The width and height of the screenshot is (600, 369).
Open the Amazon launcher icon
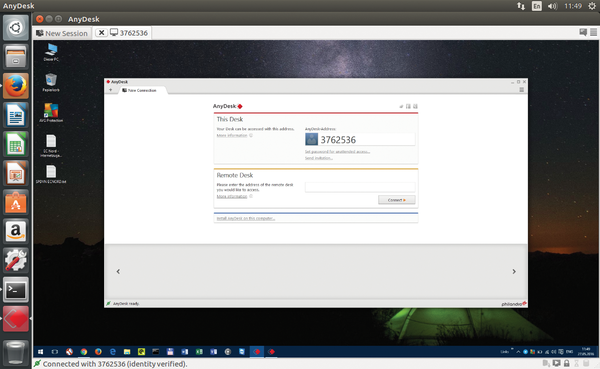[x=16, y=231]
